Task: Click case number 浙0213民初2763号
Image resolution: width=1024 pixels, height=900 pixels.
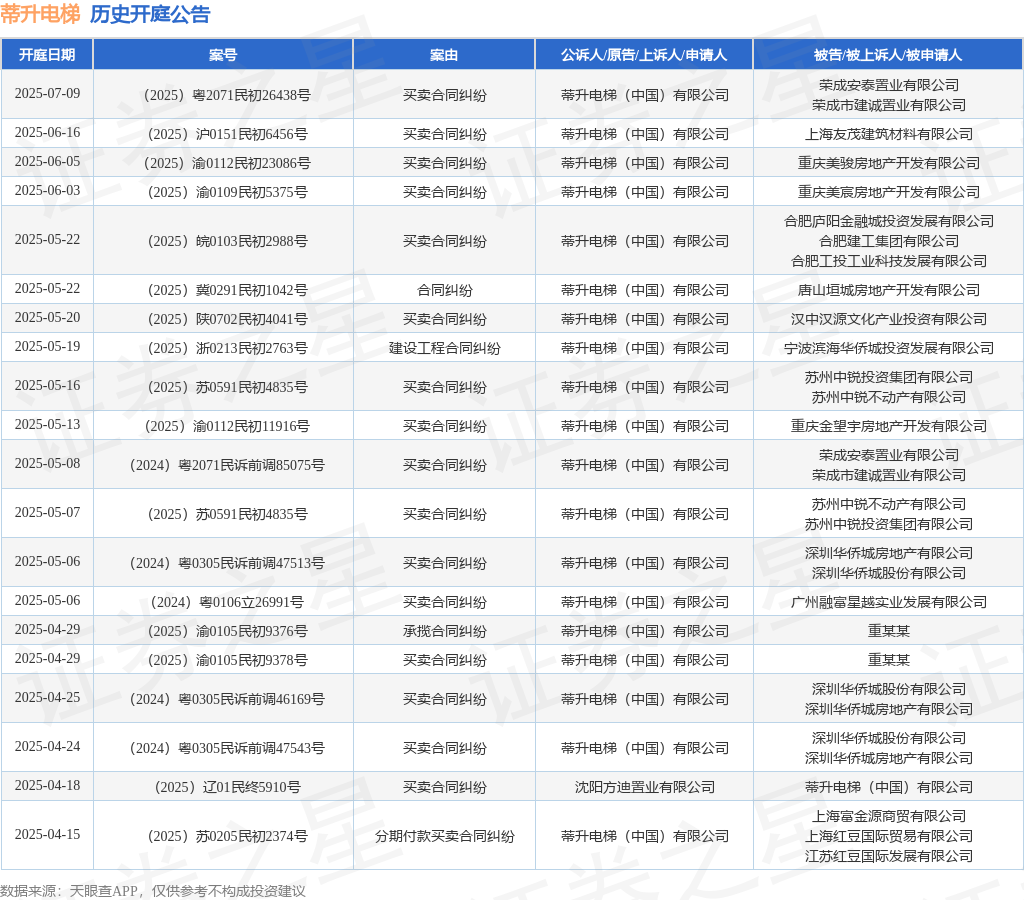Action: [x=227, y=349]
